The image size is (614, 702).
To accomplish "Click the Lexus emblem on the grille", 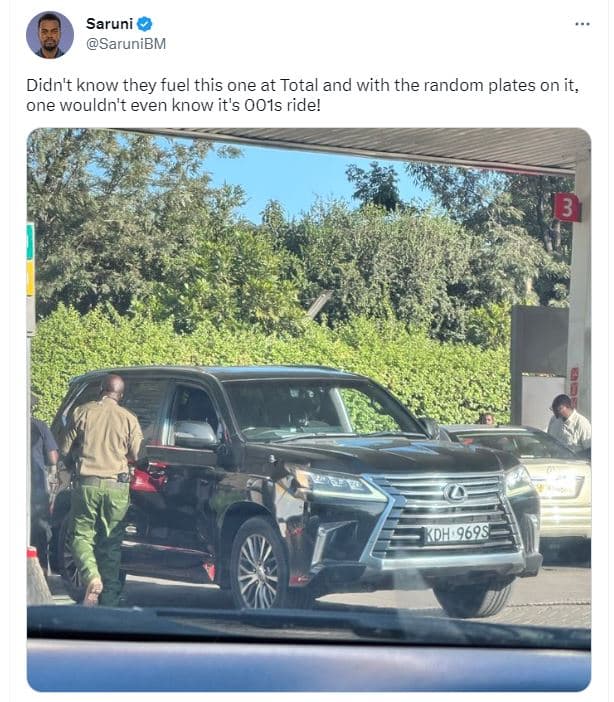I will (455, 493).
